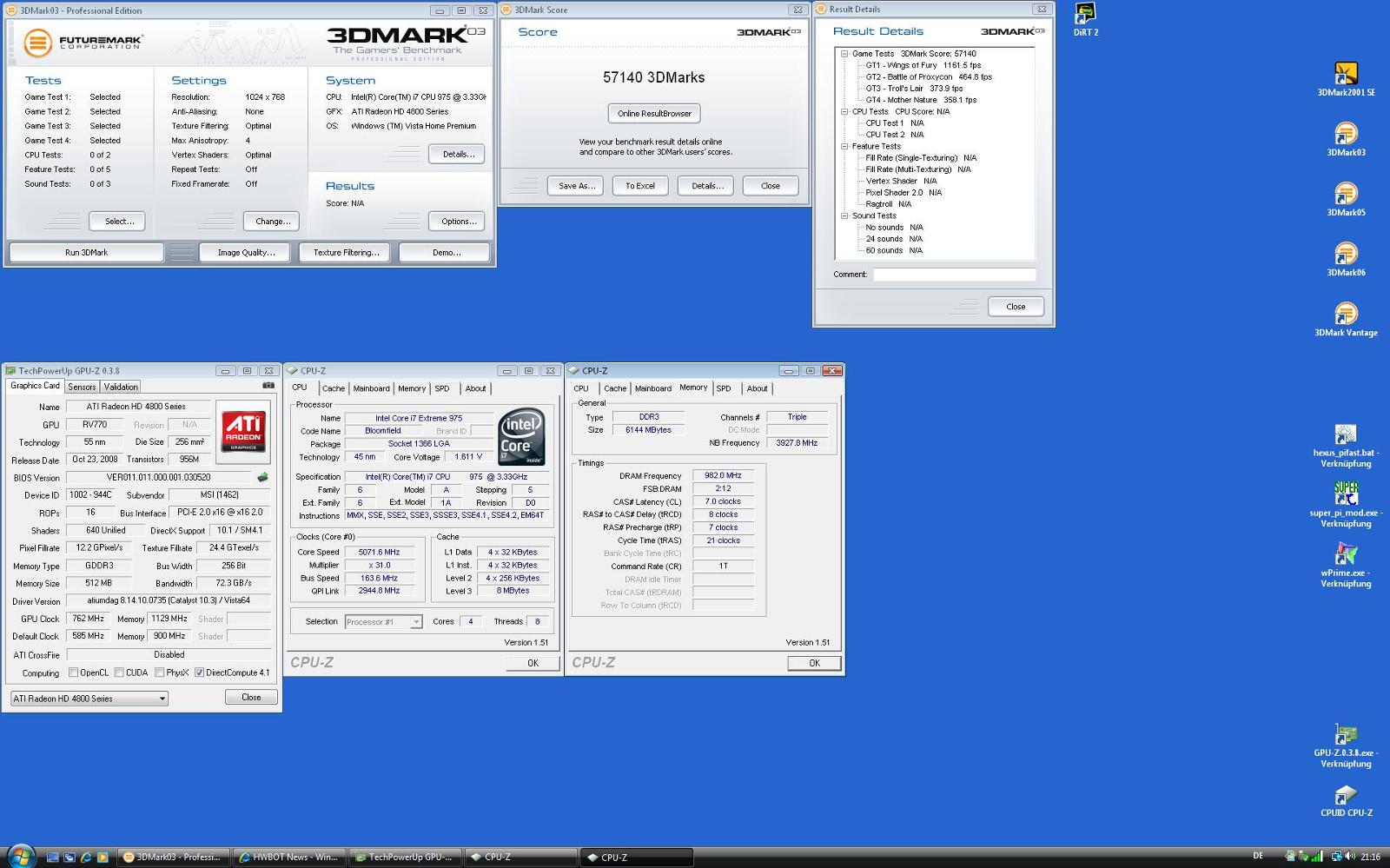Open the SPD tab in the CPU-Z Memory window
This screenshot has height=868, width=1390.
click(x=724, y=389)
